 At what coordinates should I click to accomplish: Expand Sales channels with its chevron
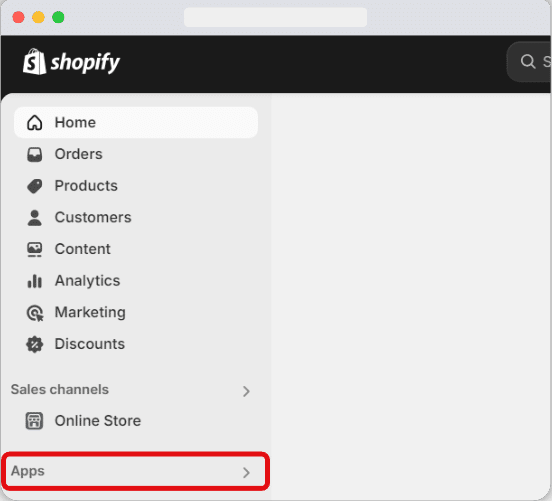[246, 391]
